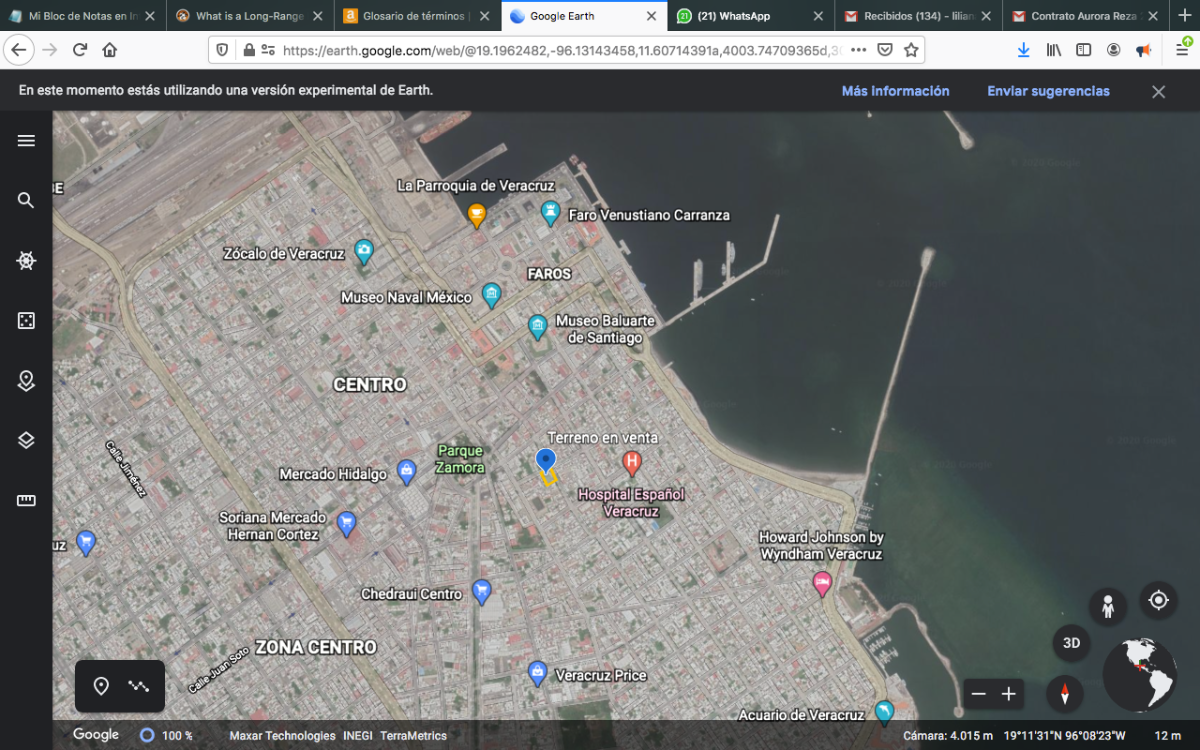Go back to previous page

click(x=19, y=50)
